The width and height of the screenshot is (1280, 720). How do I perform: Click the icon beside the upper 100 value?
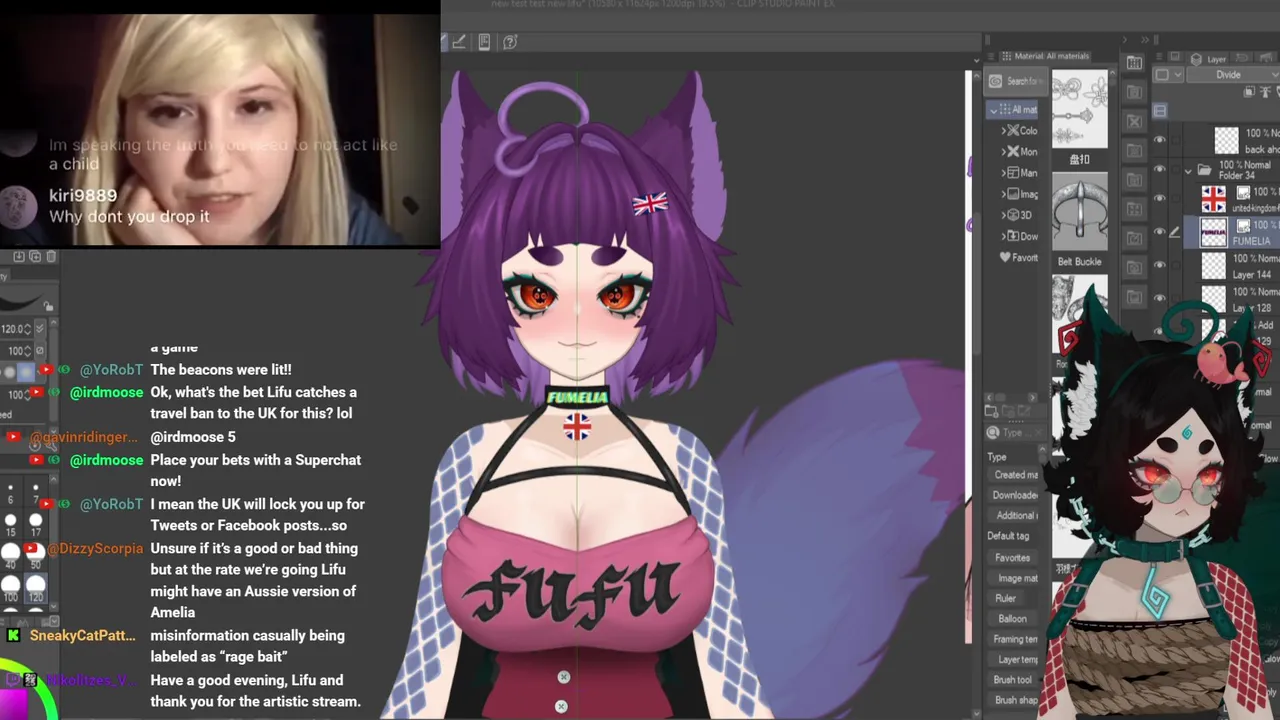[x=41, y=350]
